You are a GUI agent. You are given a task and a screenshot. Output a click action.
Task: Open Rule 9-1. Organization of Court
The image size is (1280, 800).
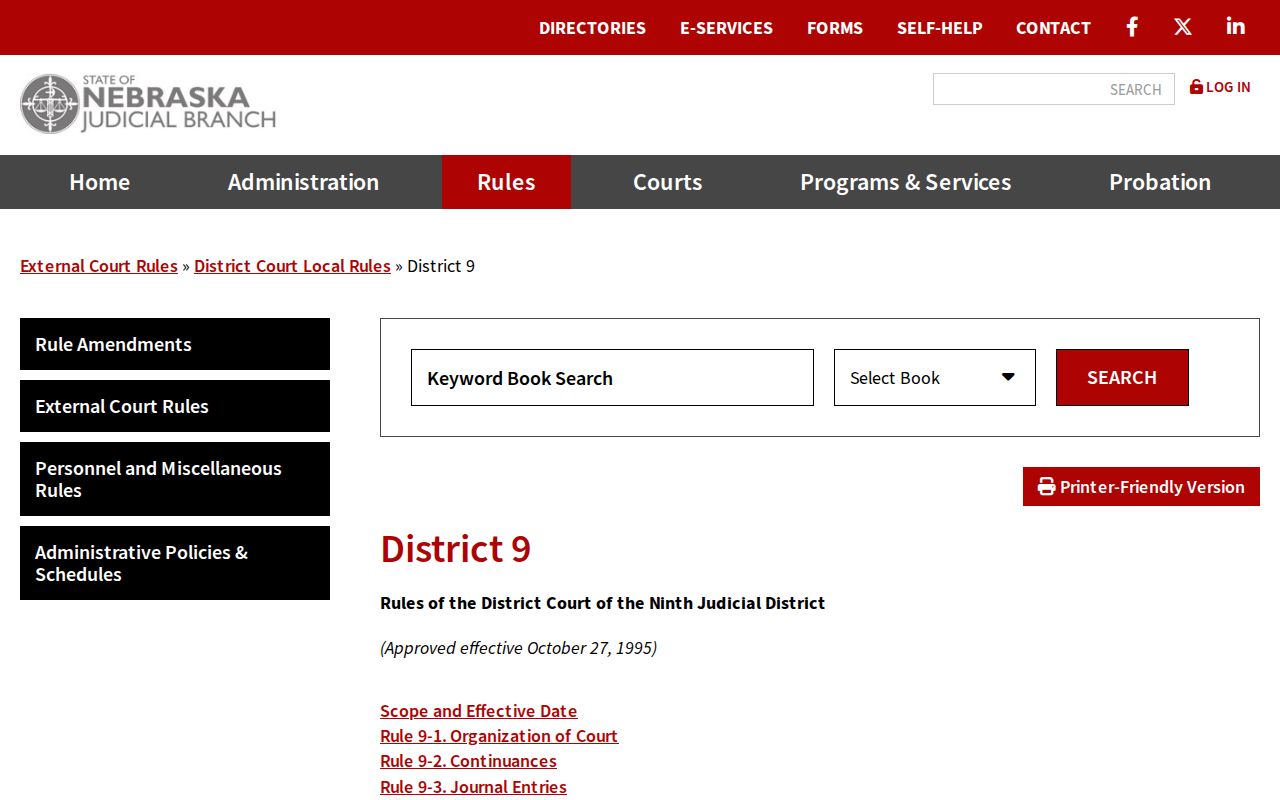[x=499, y=736]
